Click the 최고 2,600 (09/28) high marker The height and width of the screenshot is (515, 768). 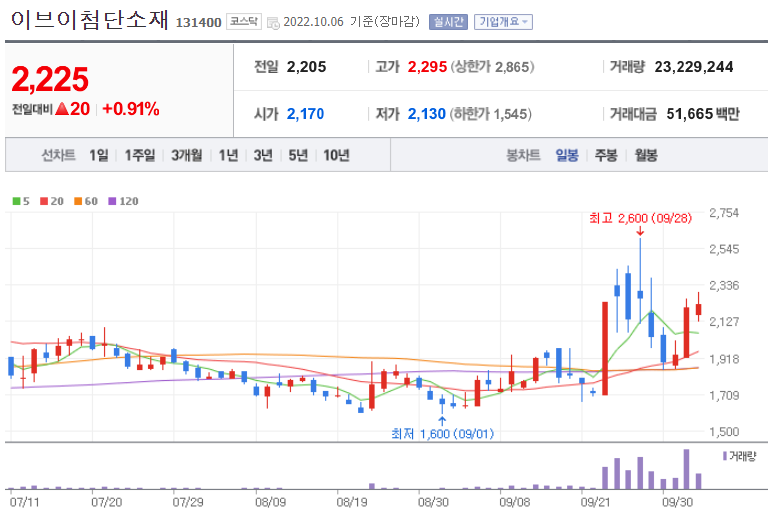click(640, 218)
